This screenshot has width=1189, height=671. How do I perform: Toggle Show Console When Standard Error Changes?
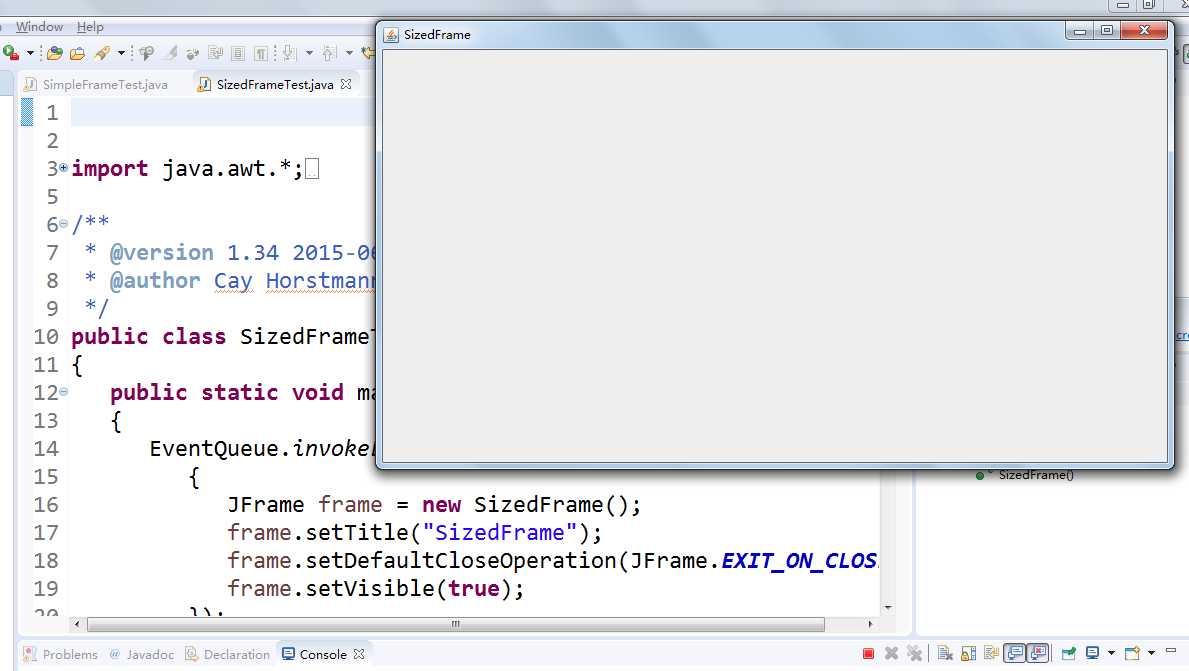click(1038, 653)
